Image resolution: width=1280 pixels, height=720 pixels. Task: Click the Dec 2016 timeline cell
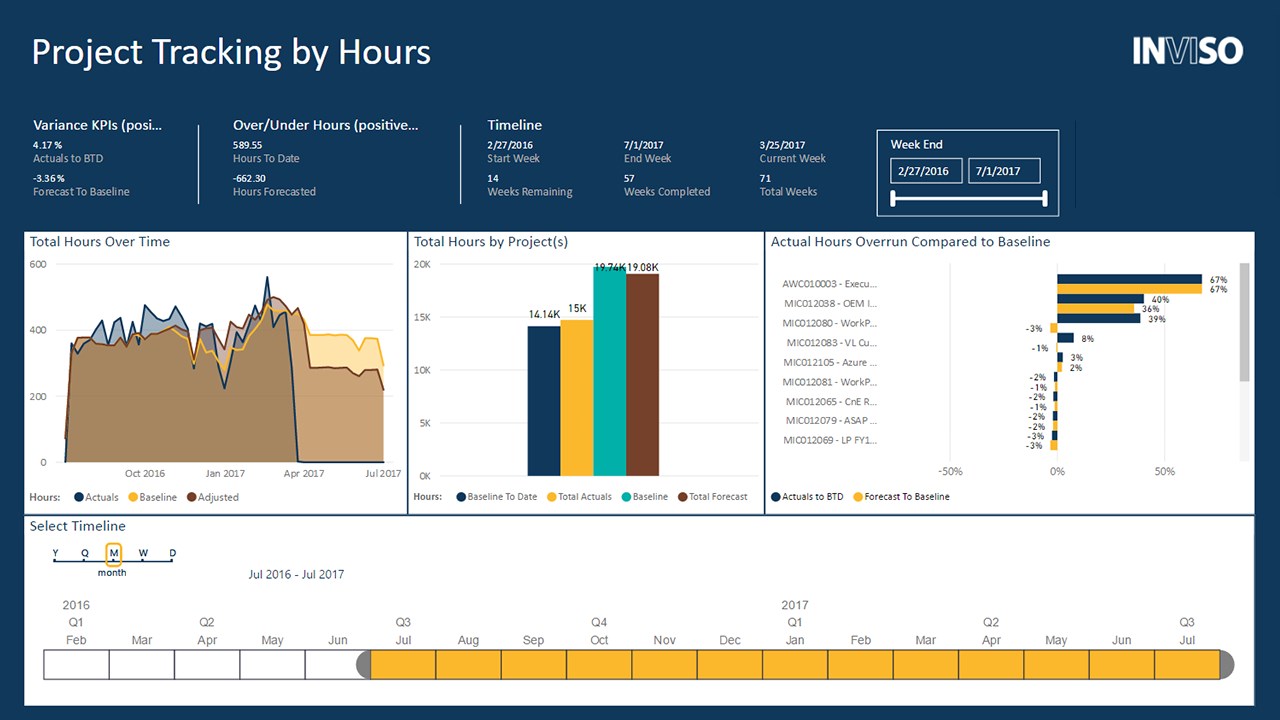[x=730, y=664]
